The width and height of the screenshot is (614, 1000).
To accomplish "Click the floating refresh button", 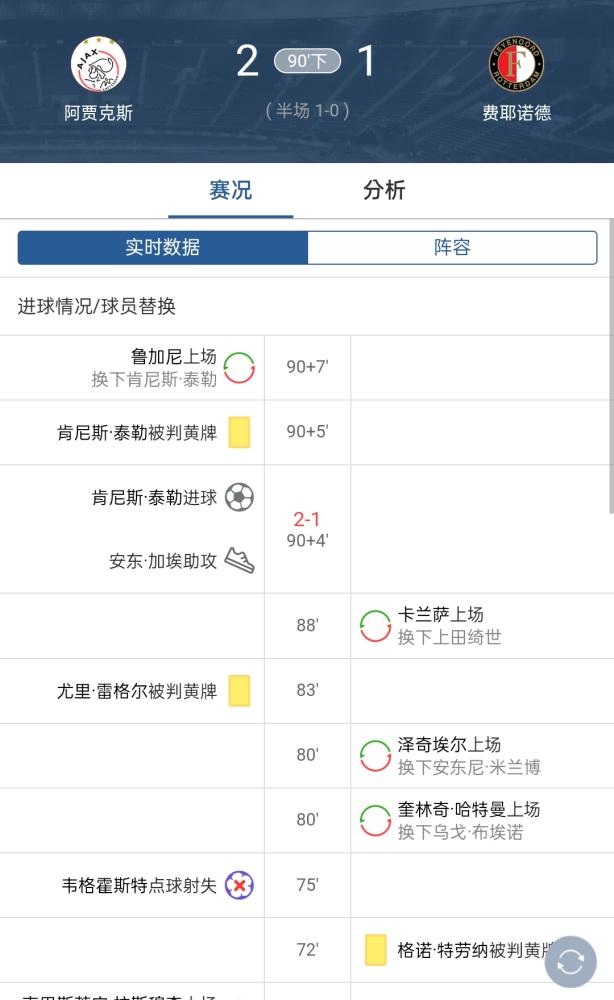I will coord(571,962).
